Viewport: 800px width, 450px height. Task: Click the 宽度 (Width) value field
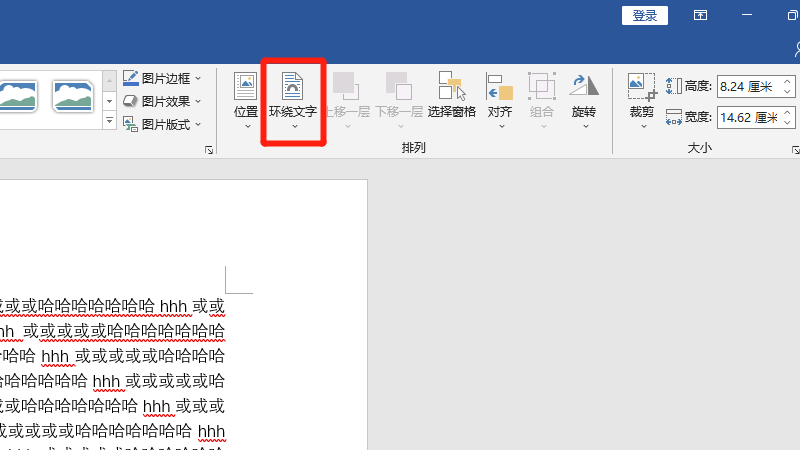pyautogui.click(x=745, y=118)
